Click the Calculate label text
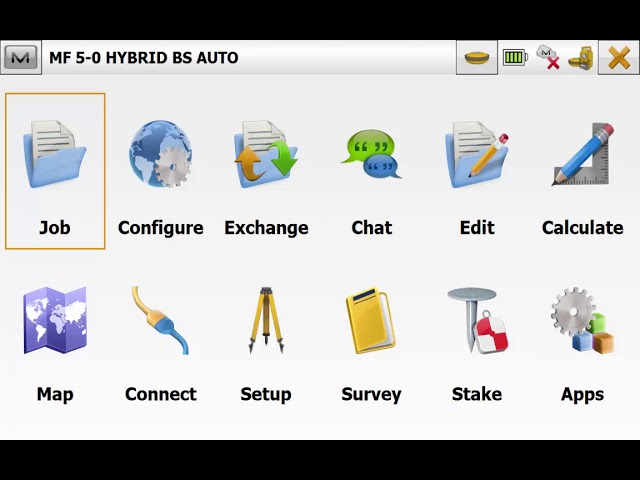 click(582, 228)
